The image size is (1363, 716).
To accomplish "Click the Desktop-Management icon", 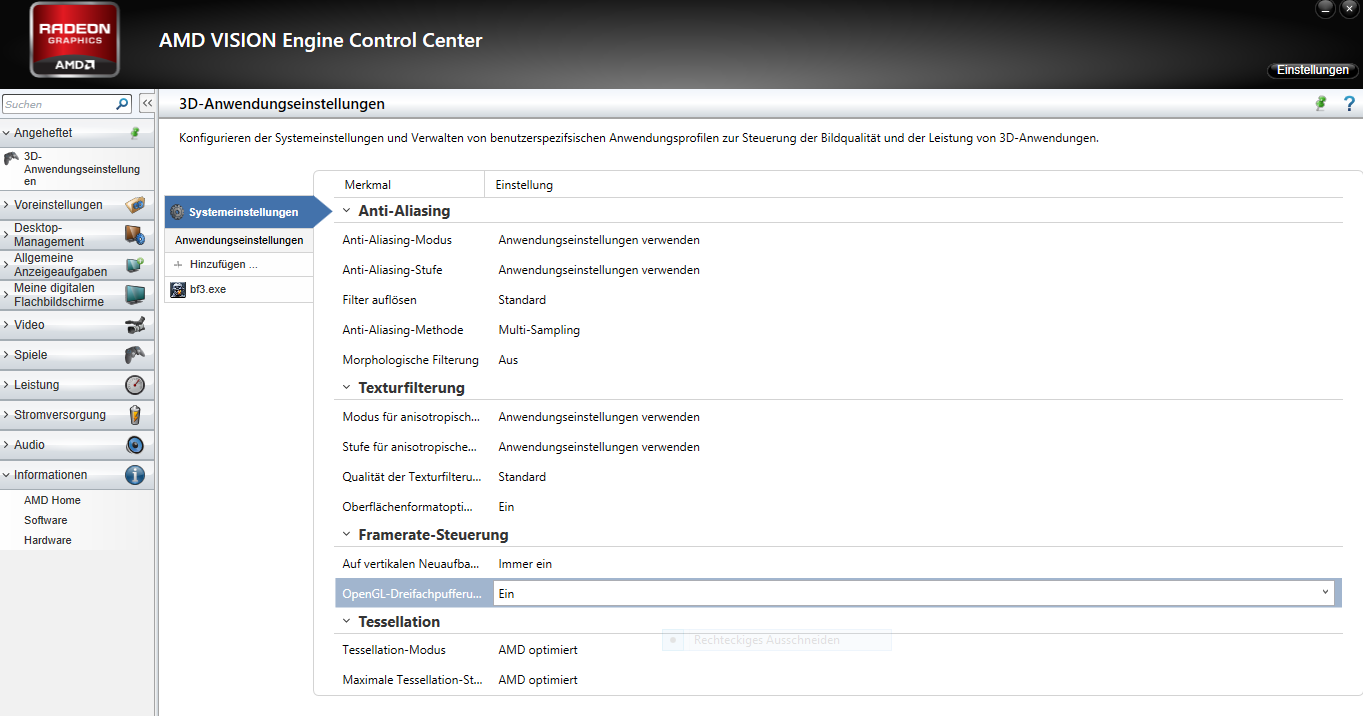I will 135,235.
